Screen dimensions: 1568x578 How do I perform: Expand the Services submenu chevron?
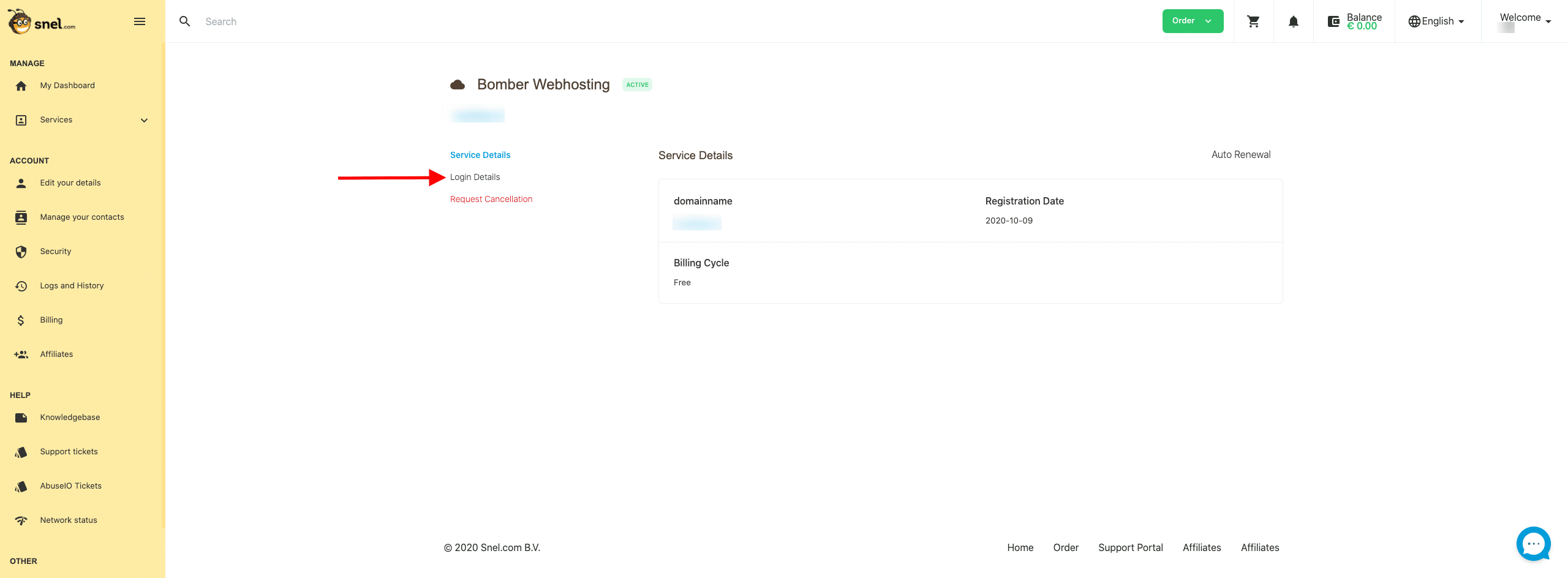tap(144, 120)
